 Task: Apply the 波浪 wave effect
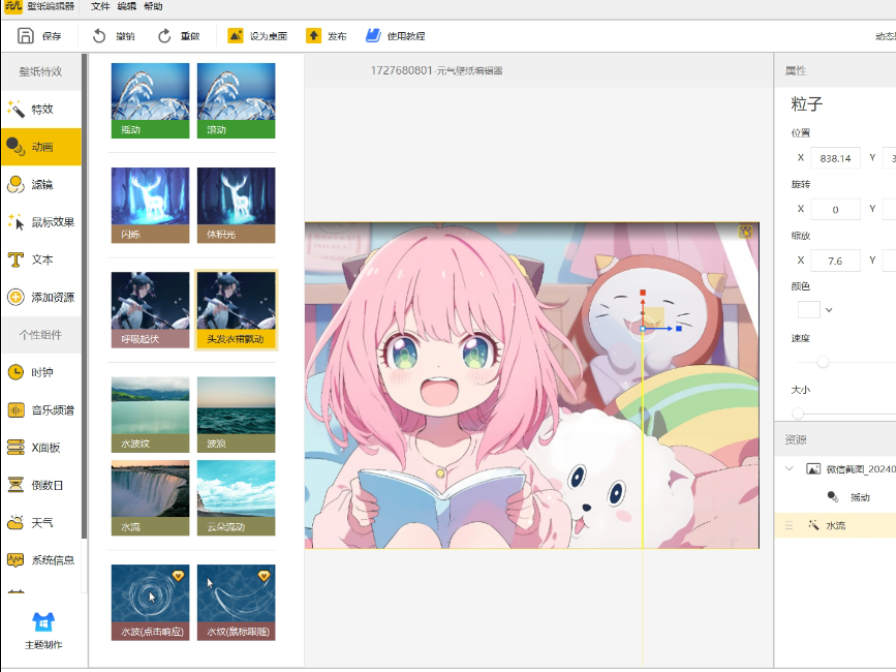(x=236, y=414)
